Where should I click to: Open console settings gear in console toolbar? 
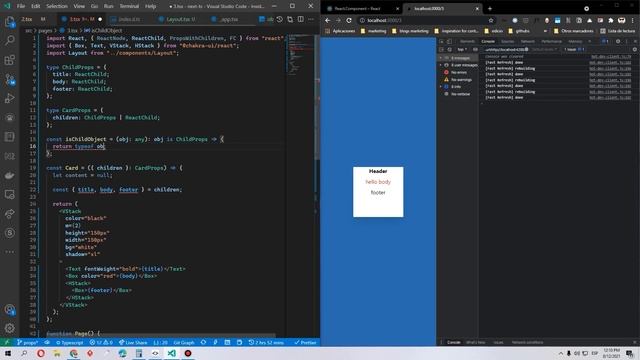(634, 49)
